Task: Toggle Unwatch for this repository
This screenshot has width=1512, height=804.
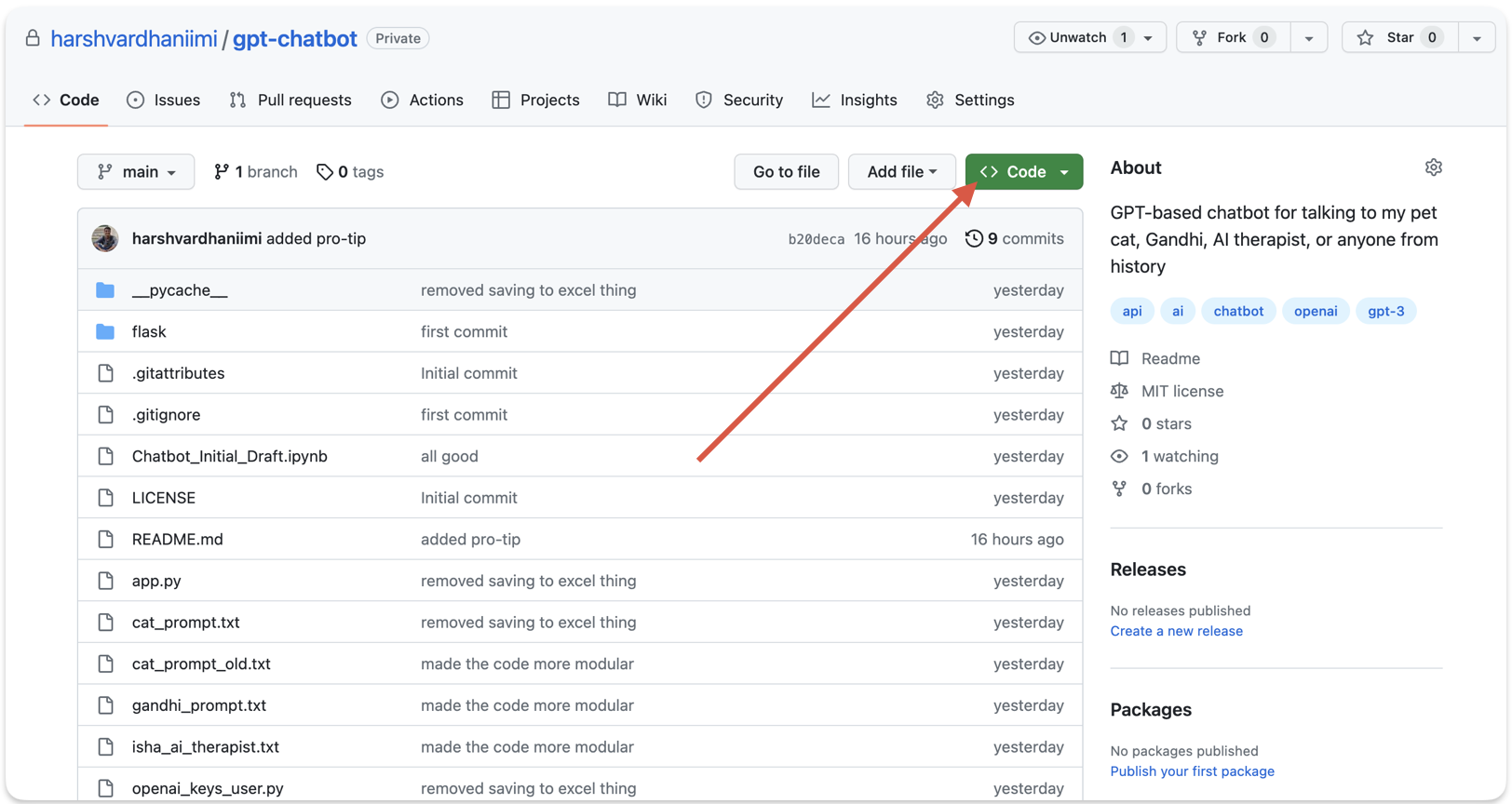Action: click(x=1077, y=38)
